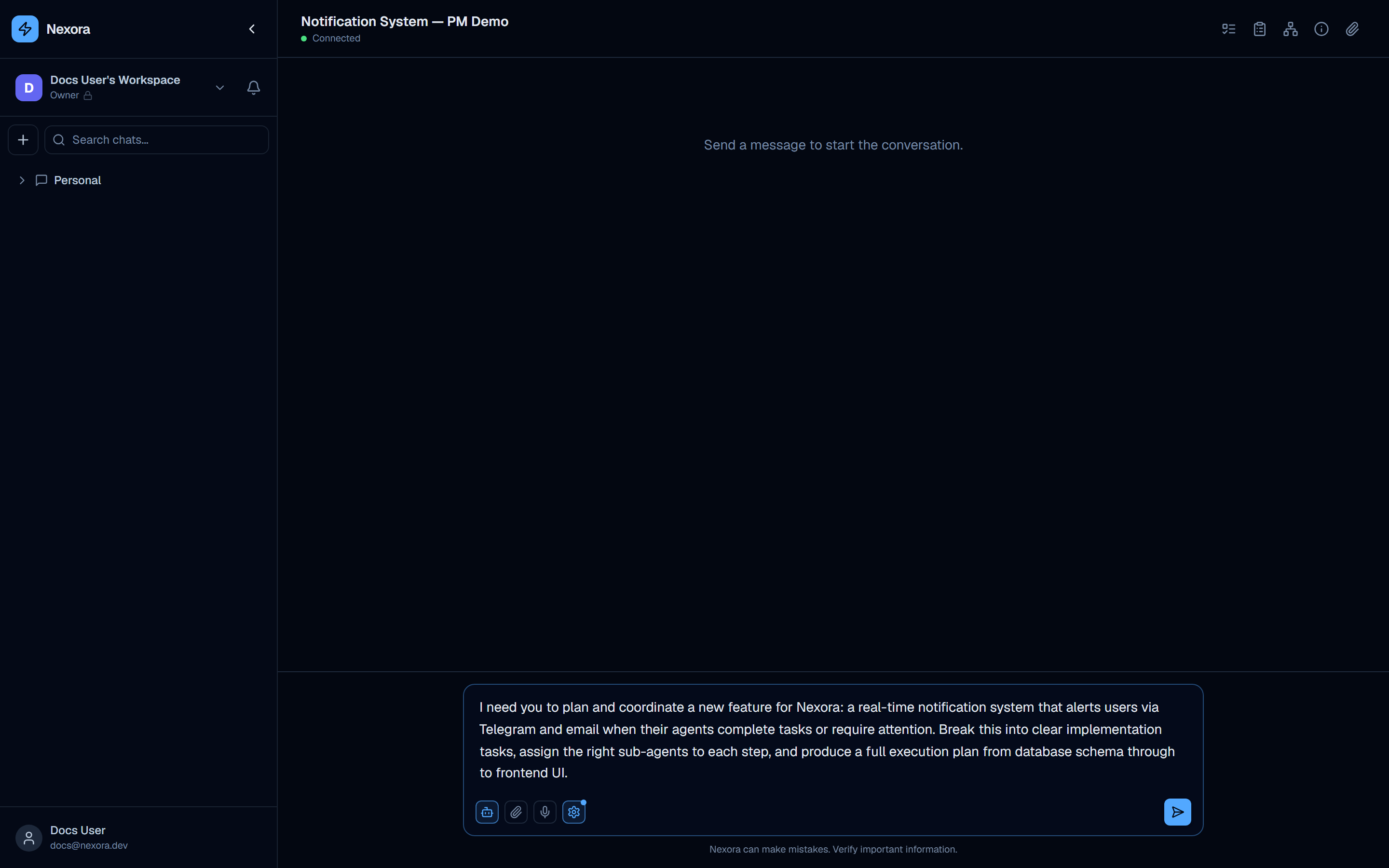Collapse the sidebar with the back chevron

point(252,29)
